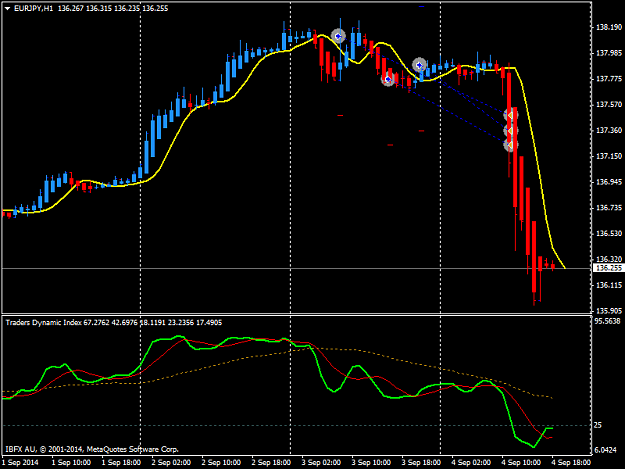Click the 6.0424 indicator scale value
Viewport: 625px width, 469px height.
click(605, 450)
